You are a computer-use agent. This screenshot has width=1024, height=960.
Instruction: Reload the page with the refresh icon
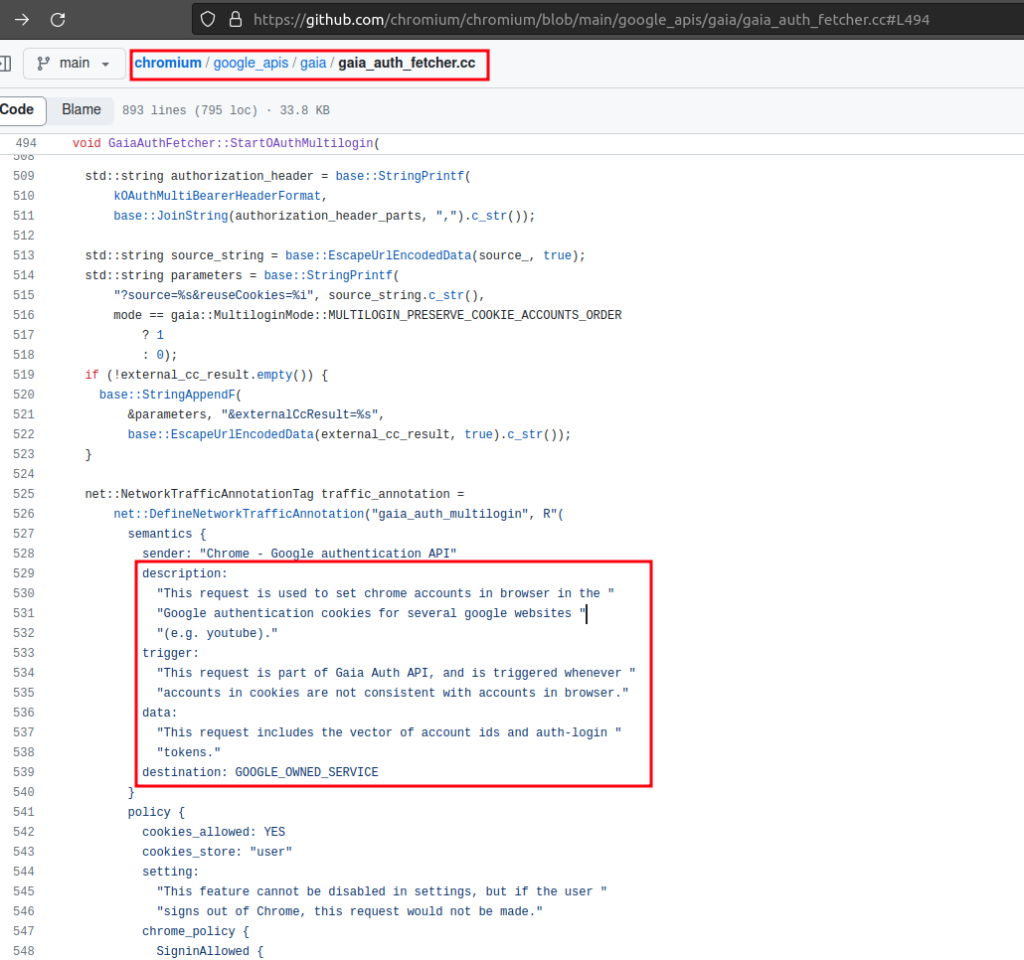point(58,19)
